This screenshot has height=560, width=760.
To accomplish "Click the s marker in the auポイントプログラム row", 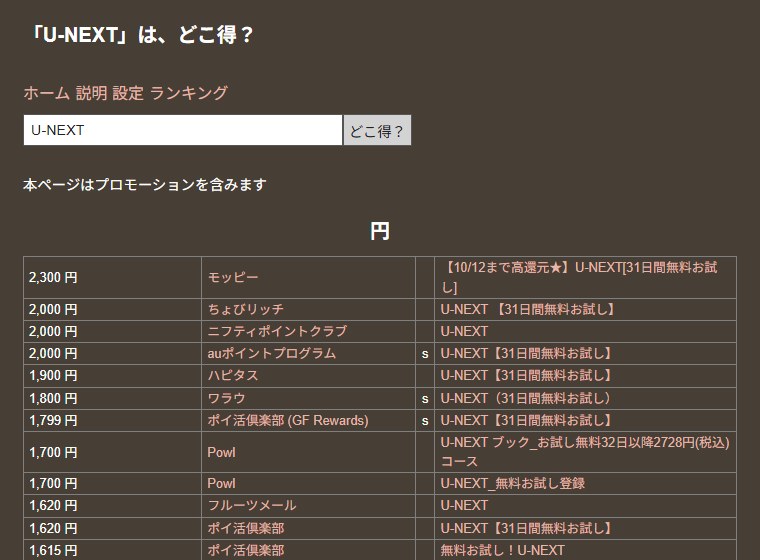I will coord(425,354).
